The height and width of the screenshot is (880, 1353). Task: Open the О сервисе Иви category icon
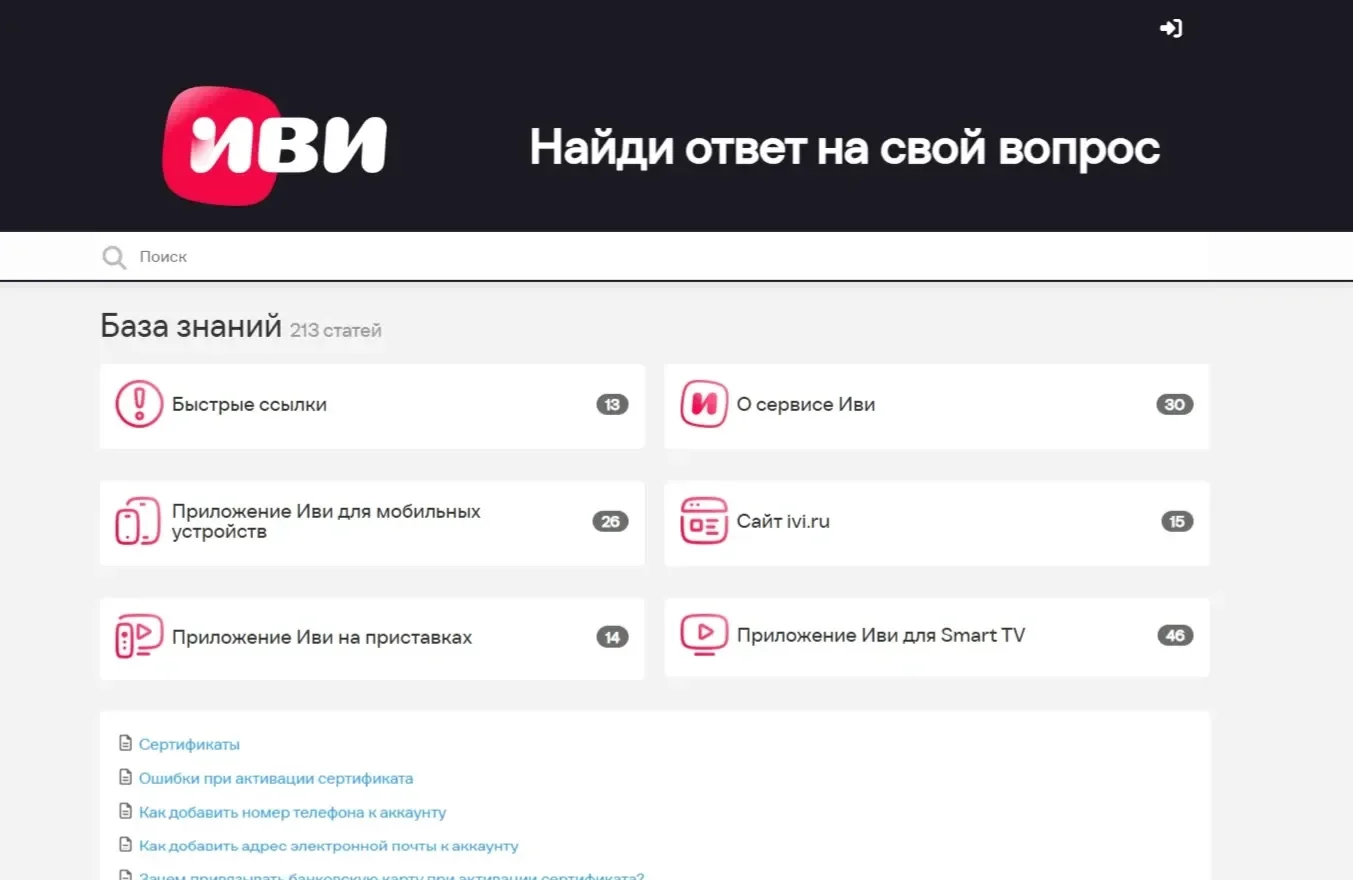point(704,405)
